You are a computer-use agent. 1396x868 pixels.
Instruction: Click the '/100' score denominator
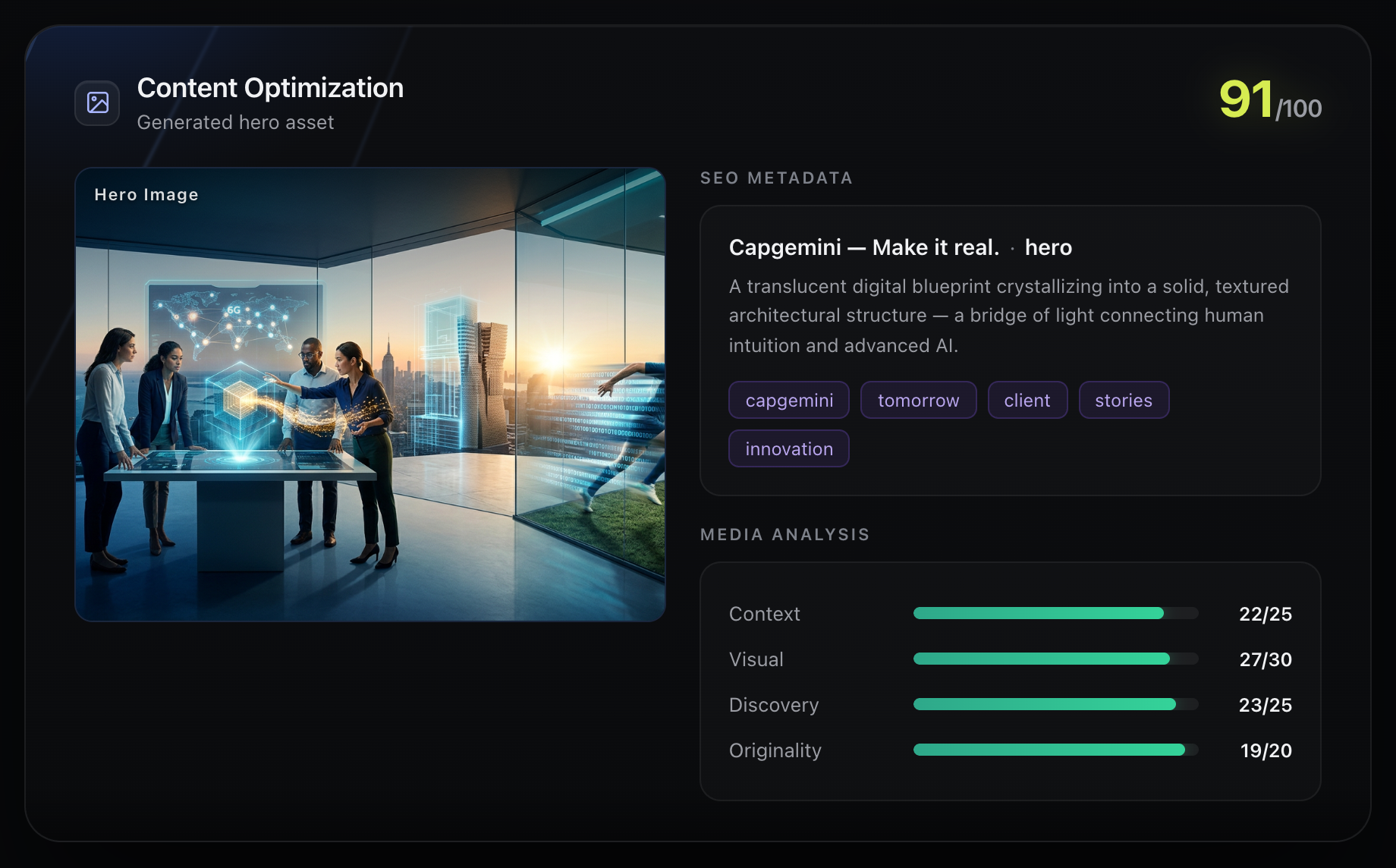(1299, 108)
